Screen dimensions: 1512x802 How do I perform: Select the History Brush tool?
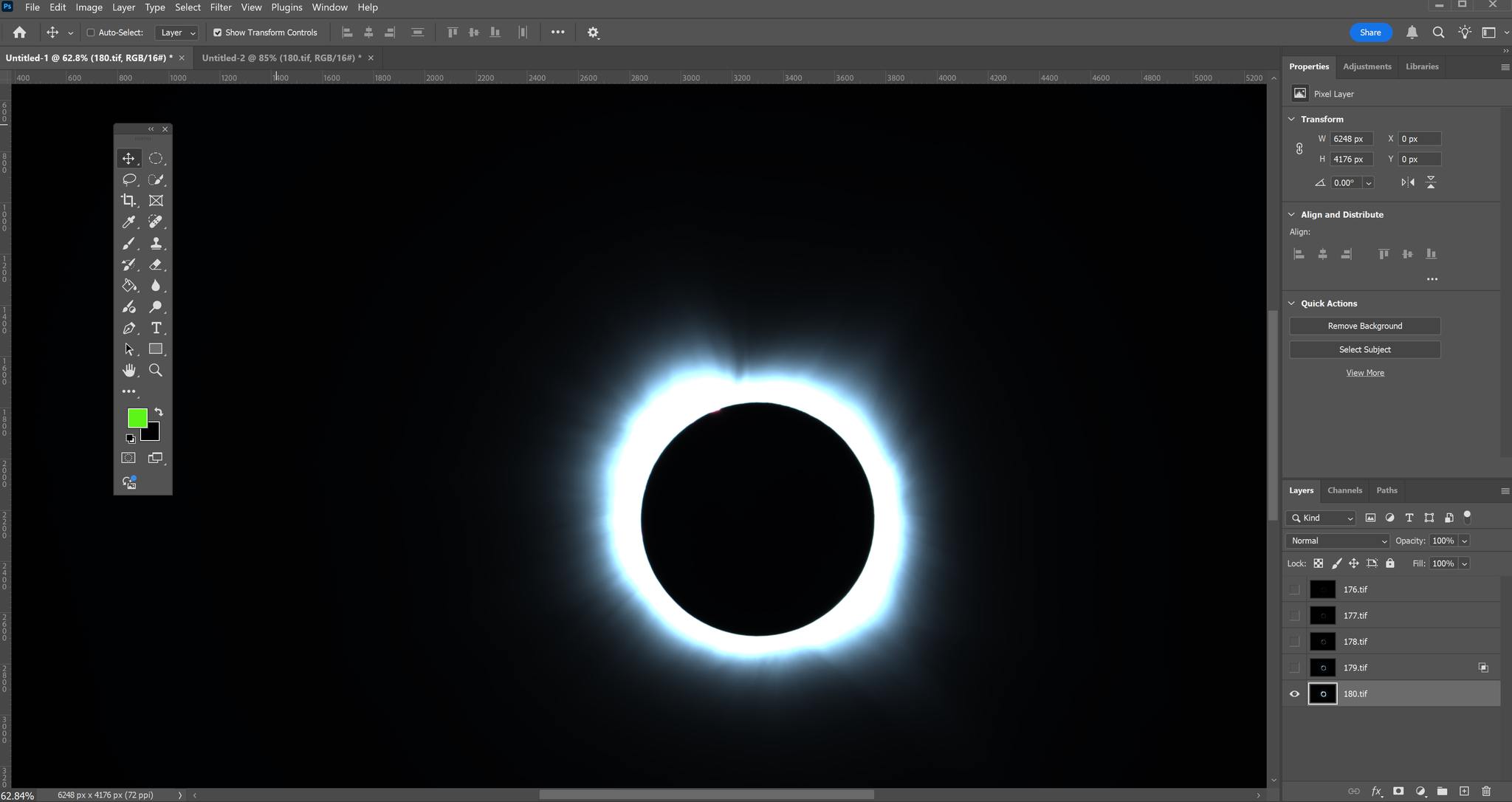click(128, 264)
